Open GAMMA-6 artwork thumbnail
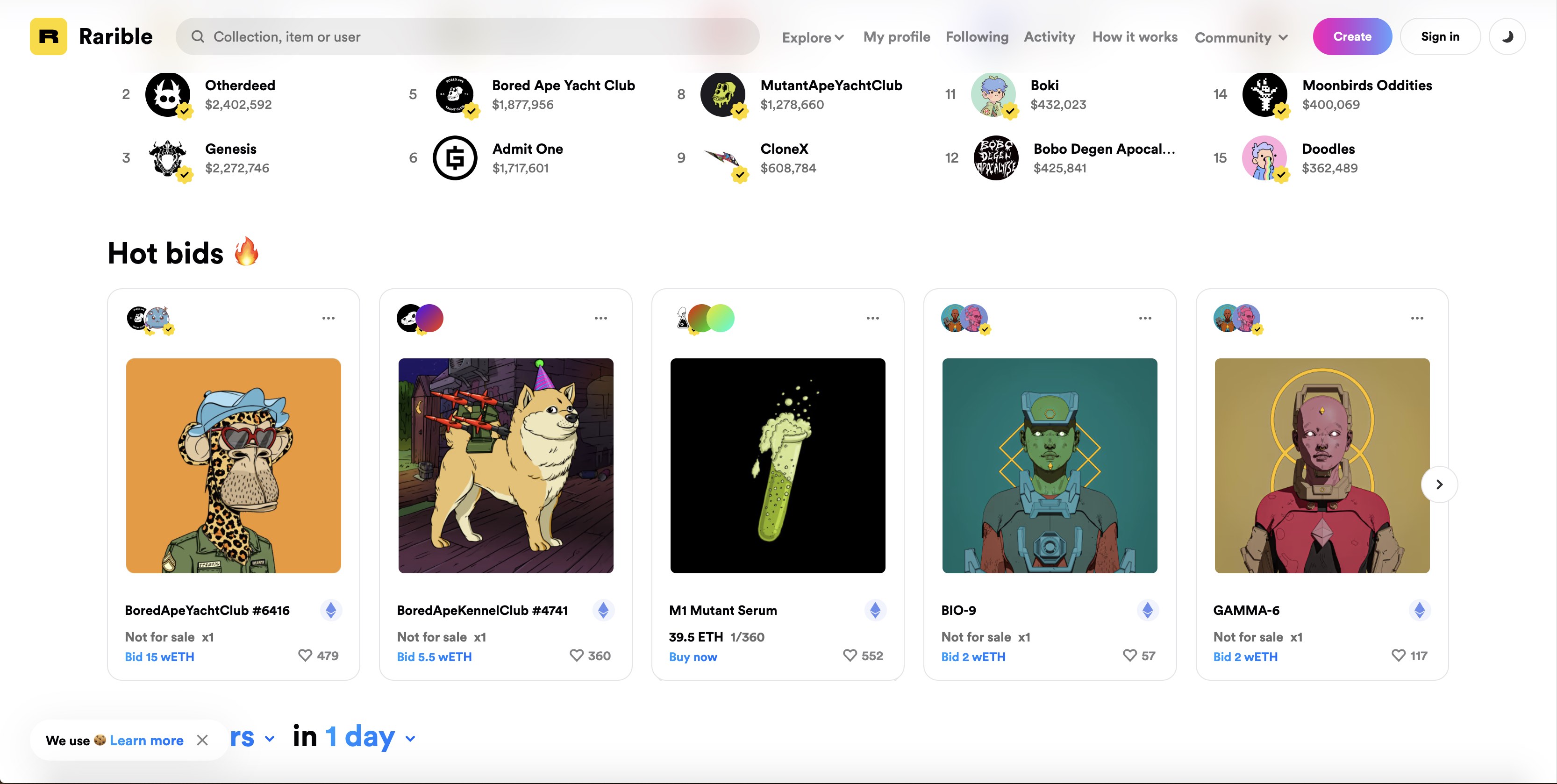This screenshot has height=784, width=1557. click(x=1322, y=465)
